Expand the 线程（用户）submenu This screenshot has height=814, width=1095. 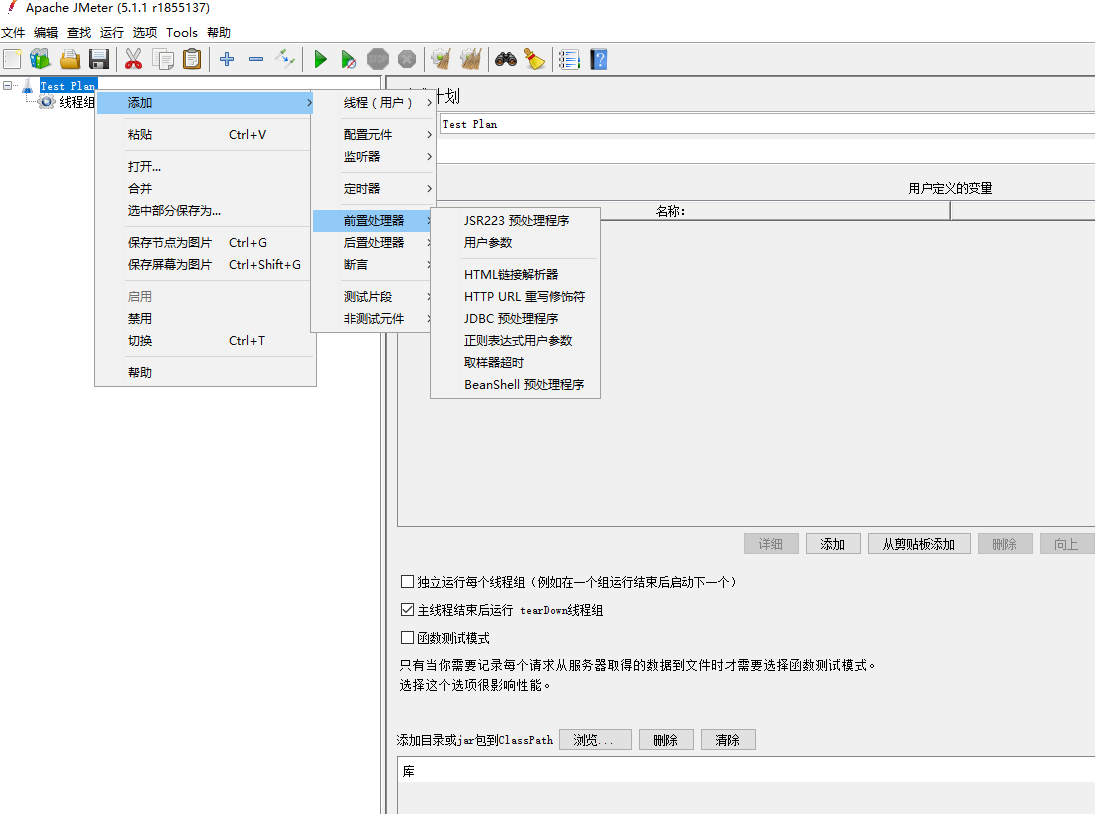click(374, 103)
